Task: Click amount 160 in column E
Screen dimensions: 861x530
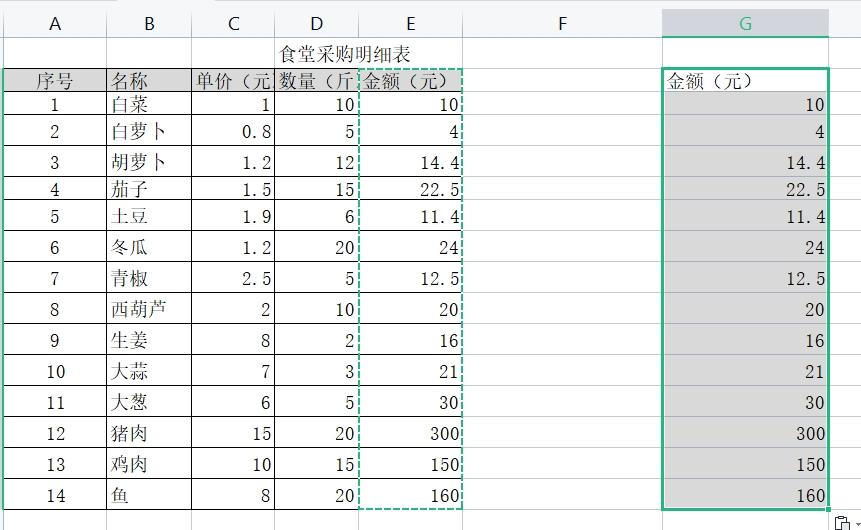Action: click(x=411, y=494)
